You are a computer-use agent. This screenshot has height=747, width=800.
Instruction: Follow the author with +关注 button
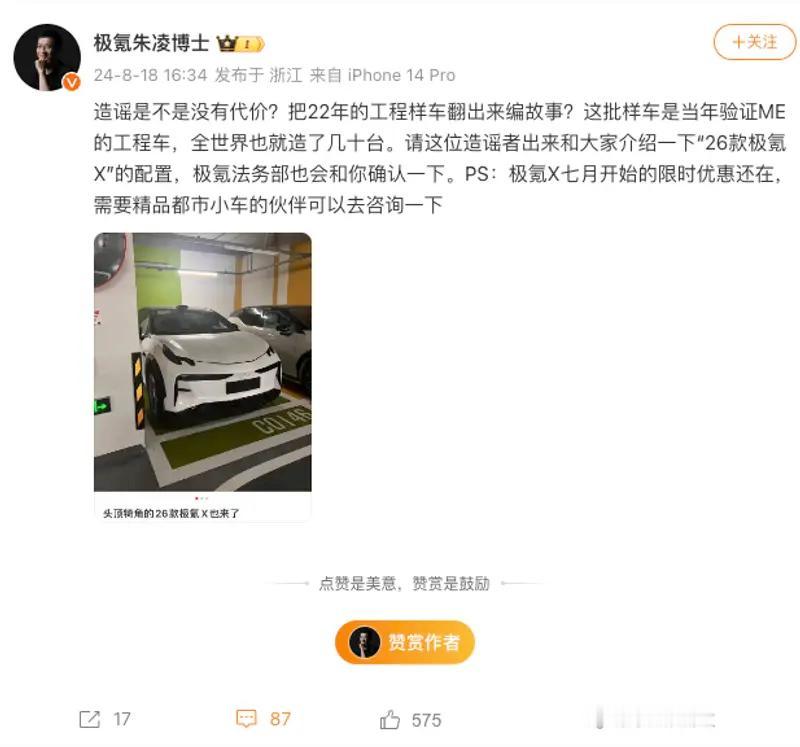click(754, 42)
